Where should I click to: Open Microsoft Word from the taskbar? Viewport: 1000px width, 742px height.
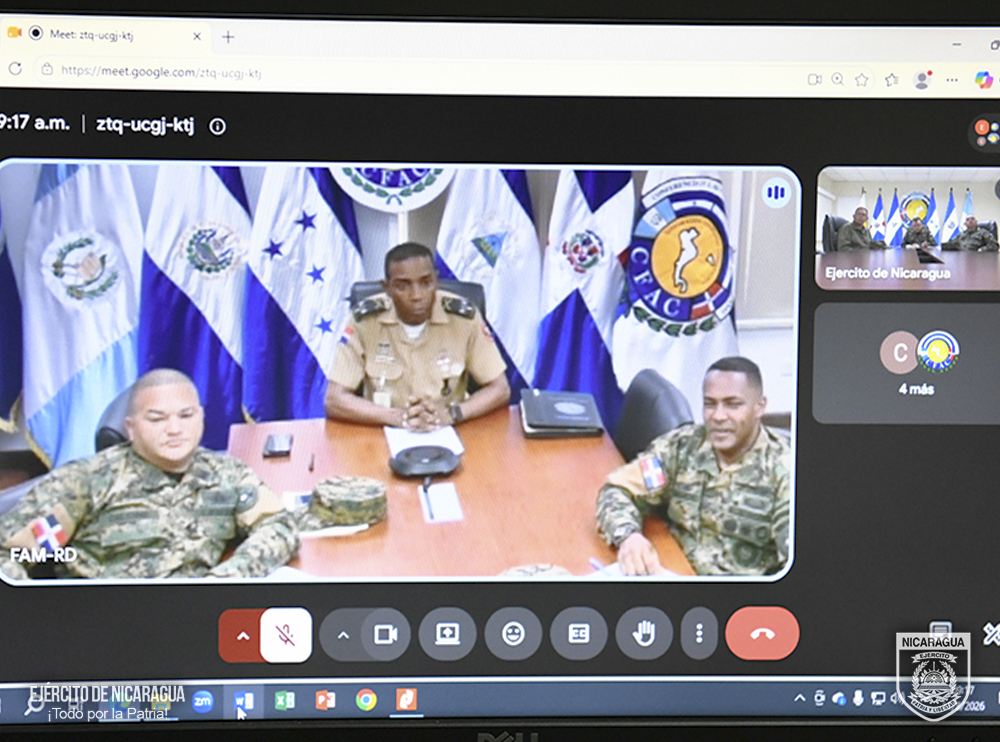pos(244,701)
